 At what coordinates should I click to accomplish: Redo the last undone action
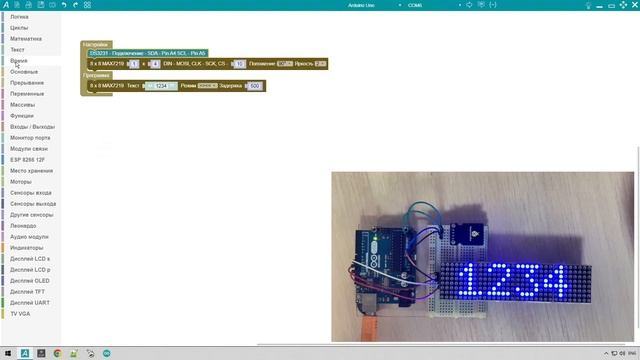coord(76,5)
